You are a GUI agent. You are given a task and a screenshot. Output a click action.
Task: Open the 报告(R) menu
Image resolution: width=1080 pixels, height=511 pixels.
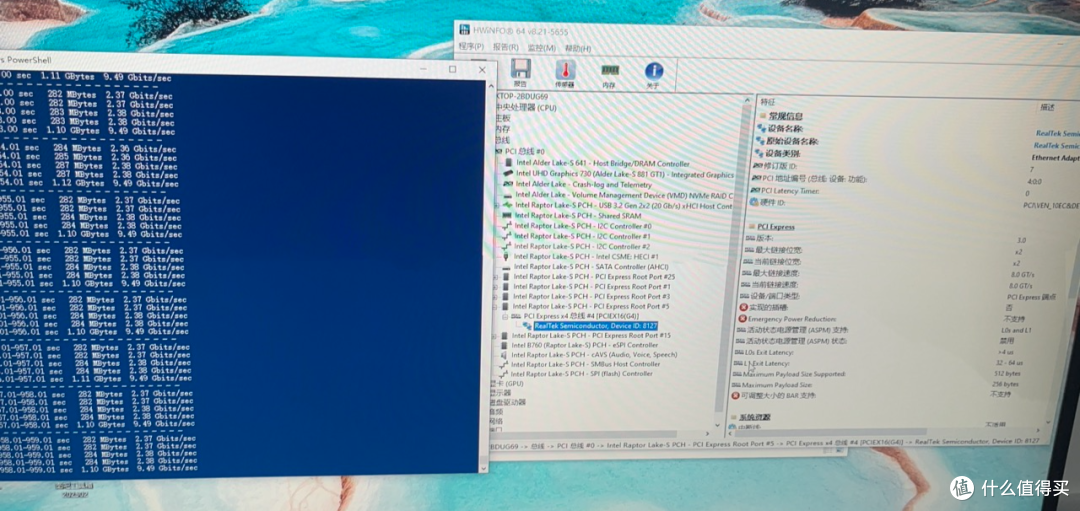(506, 47)
